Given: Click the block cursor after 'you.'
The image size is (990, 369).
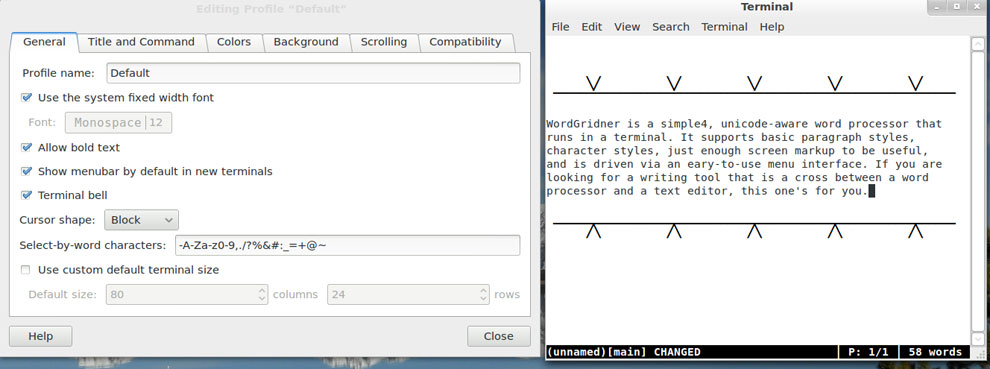Looking at the screenshot, I should point(872,190).
